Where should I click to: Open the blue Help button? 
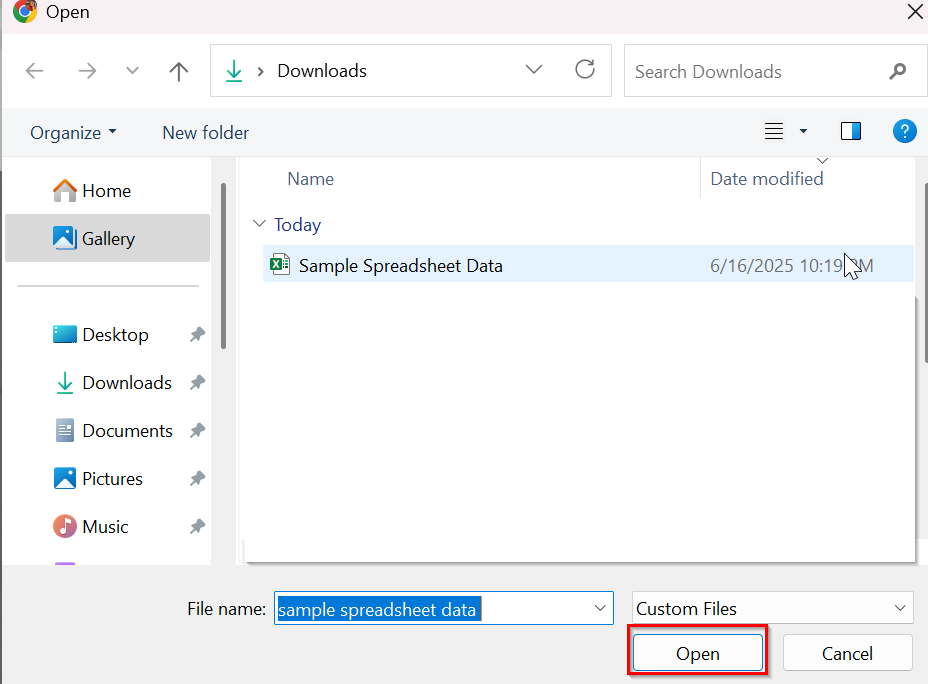[904, 131]
